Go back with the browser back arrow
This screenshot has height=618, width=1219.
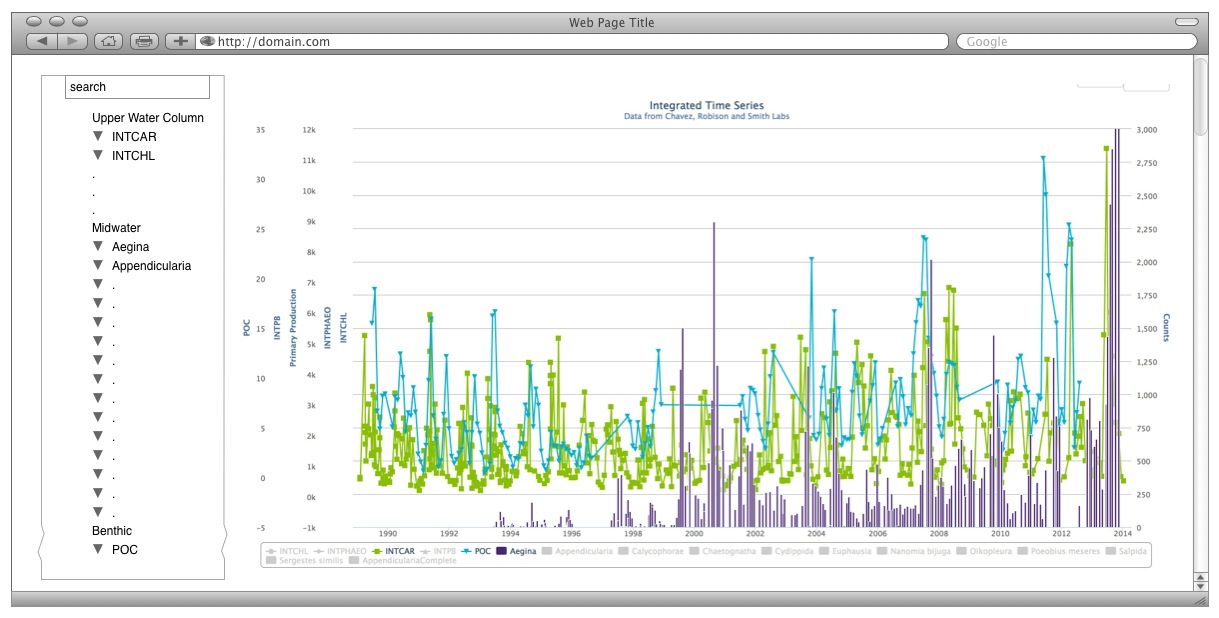click(x=41, y=41)
